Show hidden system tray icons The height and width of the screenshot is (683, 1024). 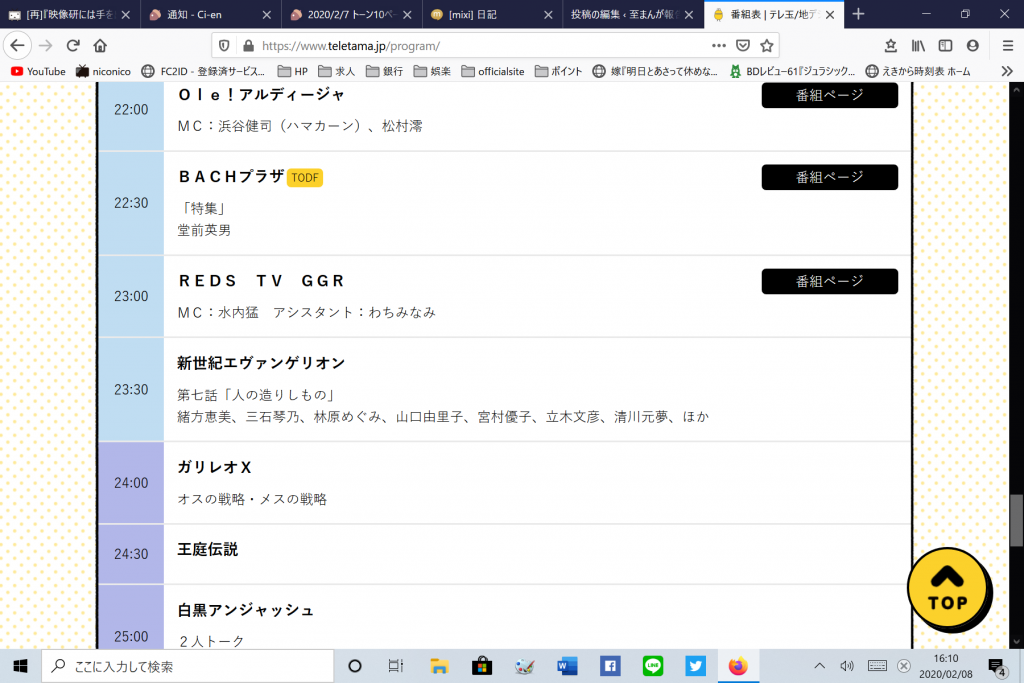[x=819, y=666]
